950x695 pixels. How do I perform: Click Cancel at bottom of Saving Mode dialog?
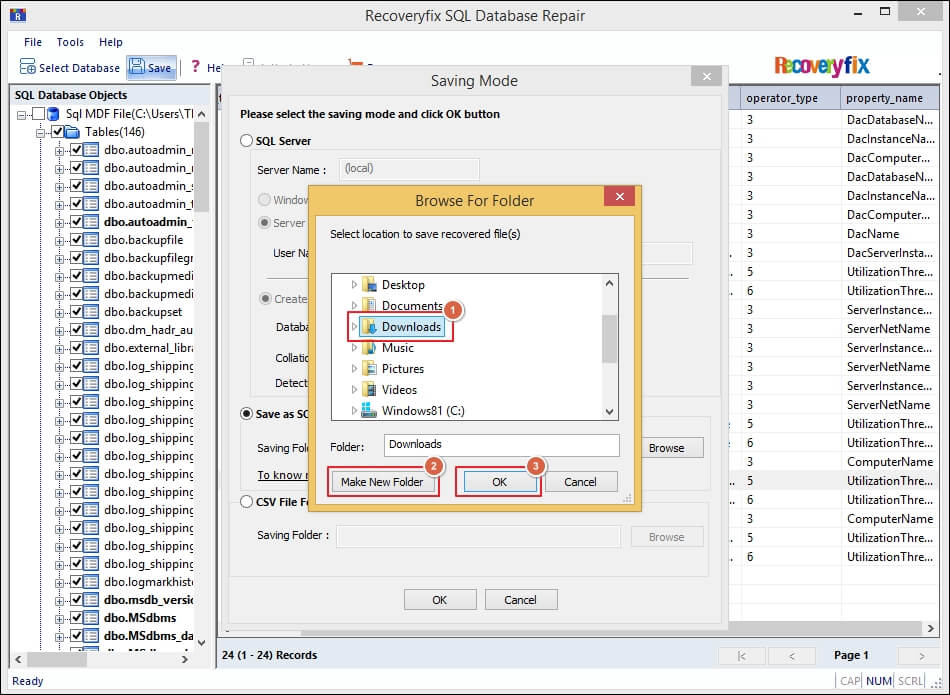pos(520,600)
